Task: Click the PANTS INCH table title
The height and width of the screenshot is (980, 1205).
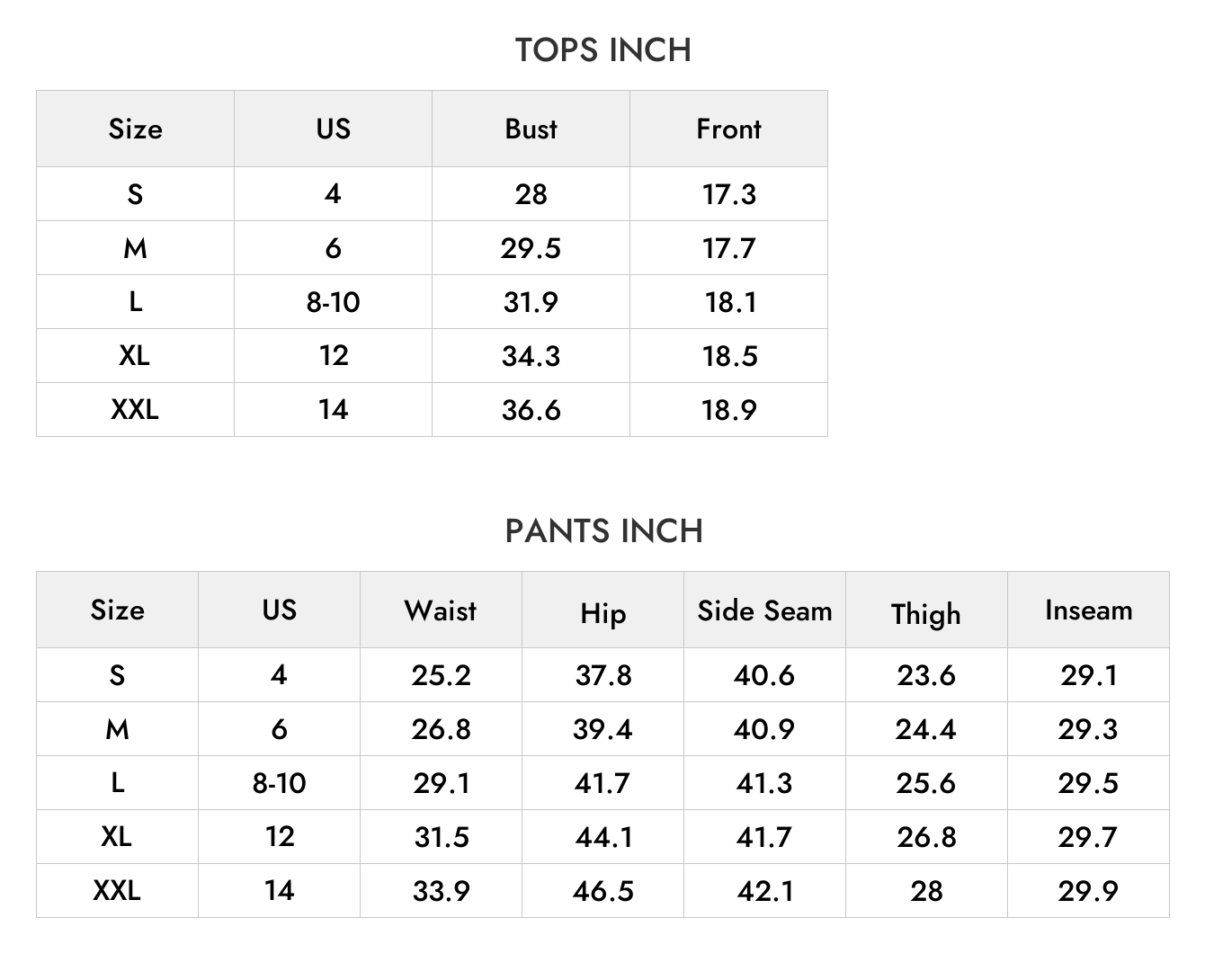Action: coord(603,530)
